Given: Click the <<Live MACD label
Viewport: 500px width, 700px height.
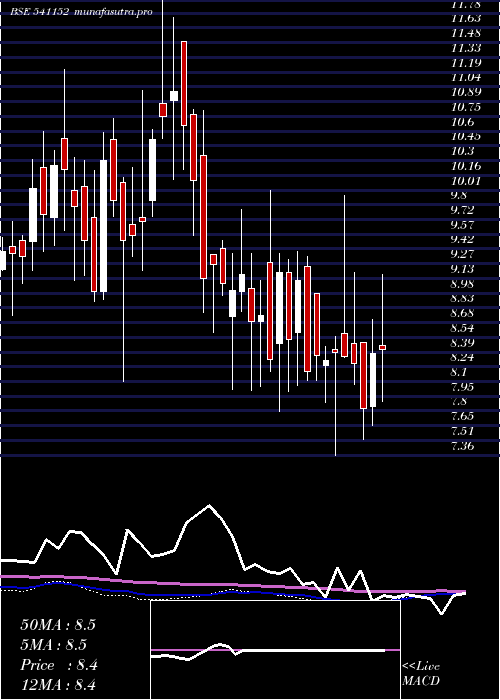Looking at the screenshot, I should pyautogui.click(x=421, y=674).
